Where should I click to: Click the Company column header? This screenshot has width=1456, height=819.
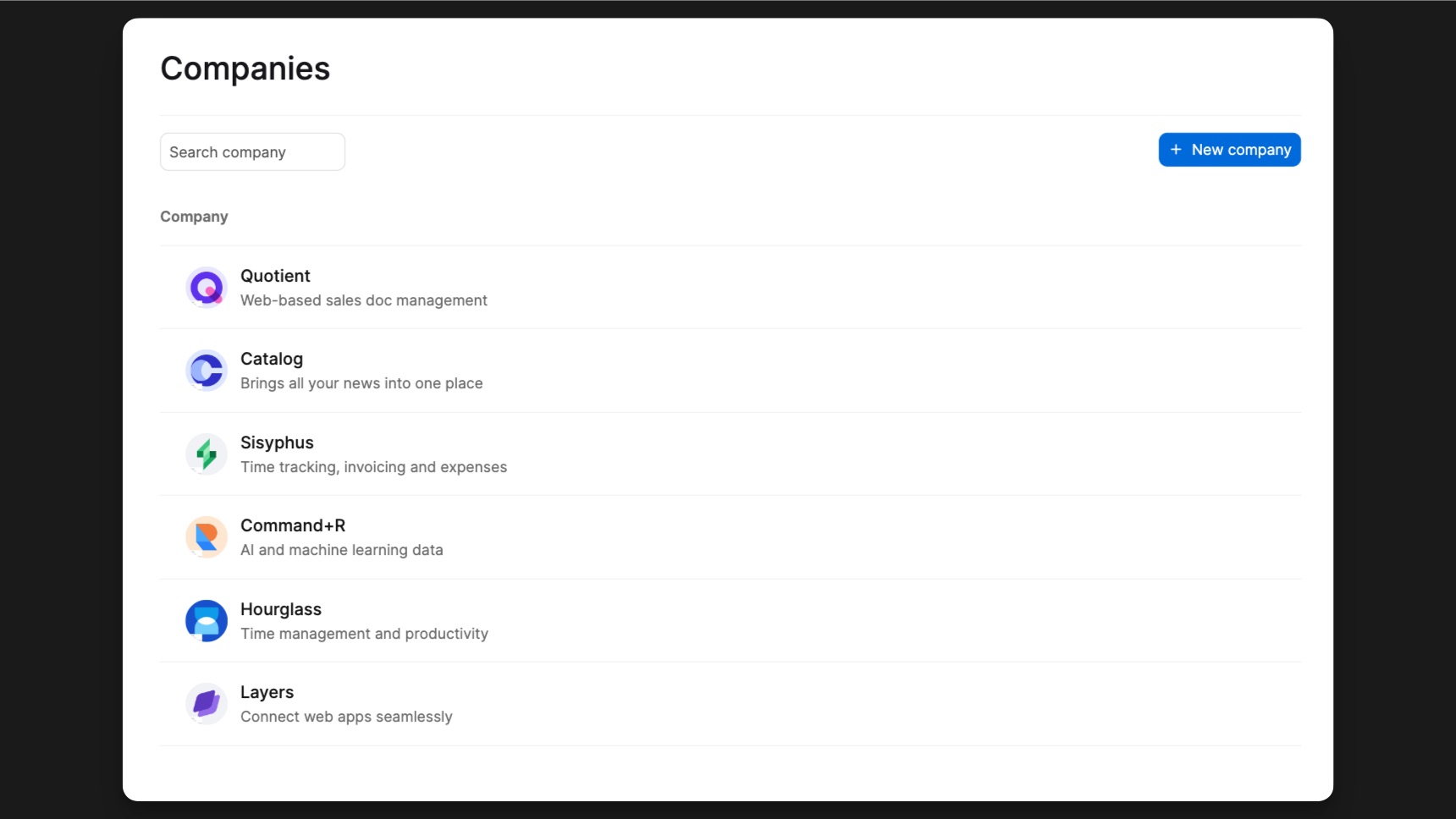194,217
